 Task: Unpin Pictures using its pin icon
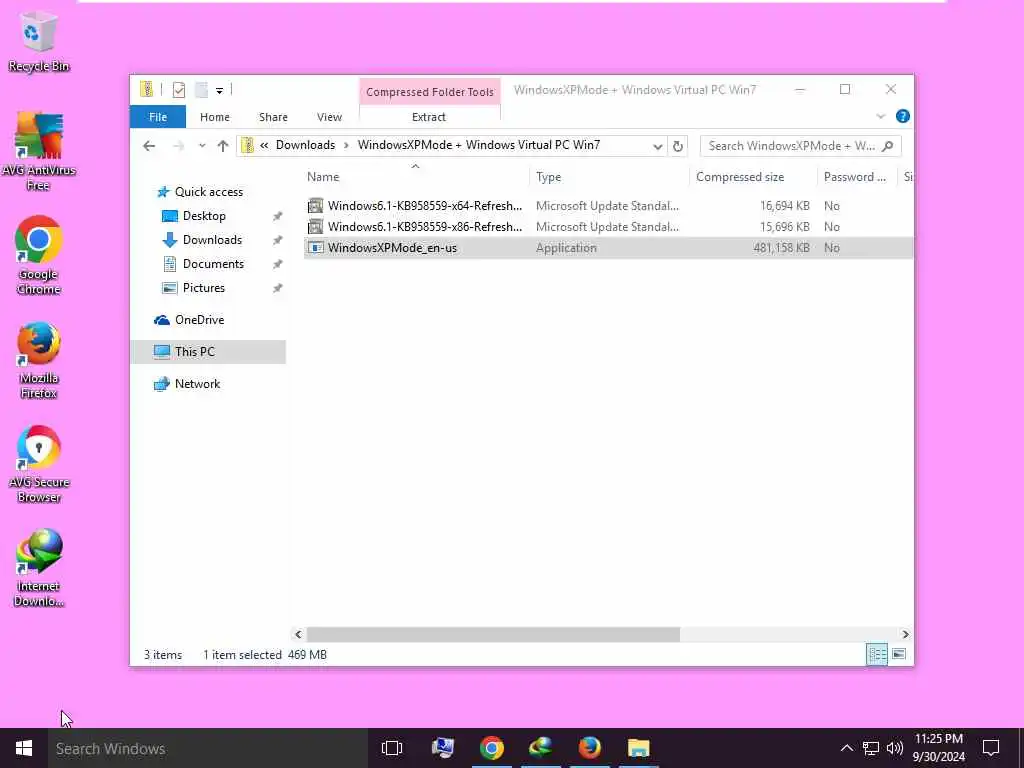pos(278,288)
